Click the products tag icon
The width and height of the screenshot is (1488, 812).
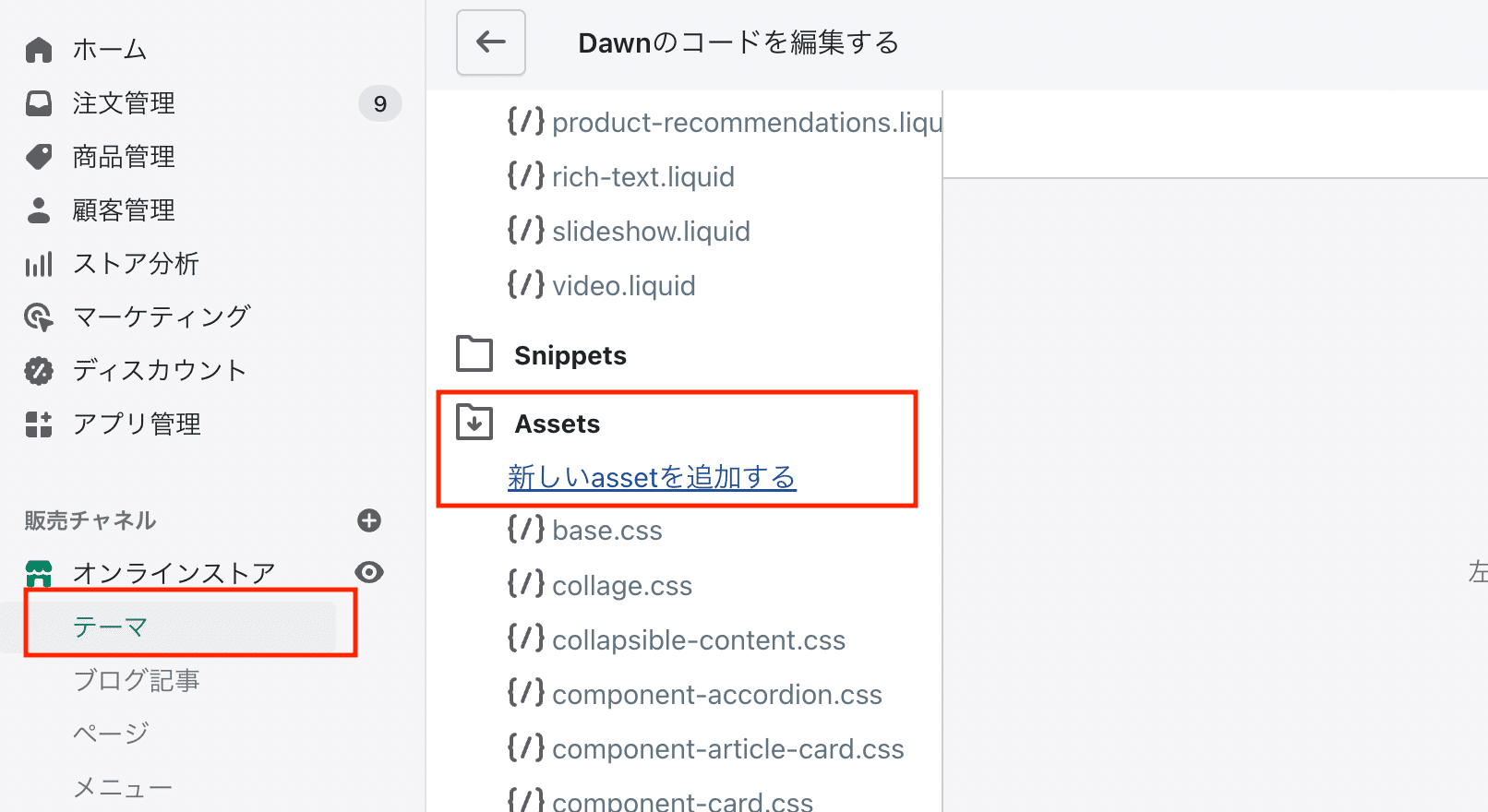point(39,157)
